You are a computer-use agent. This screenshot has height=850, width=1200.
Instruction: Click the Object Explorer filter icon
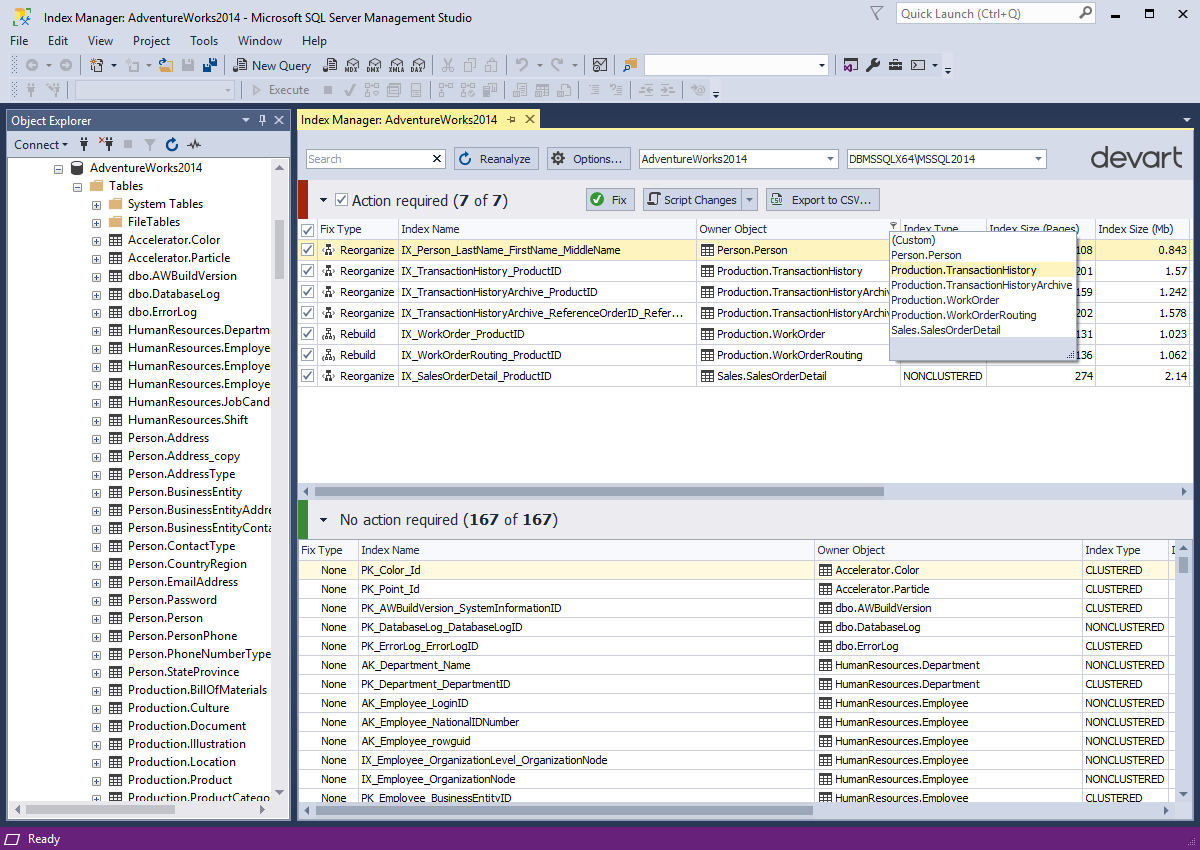[150, 145]
